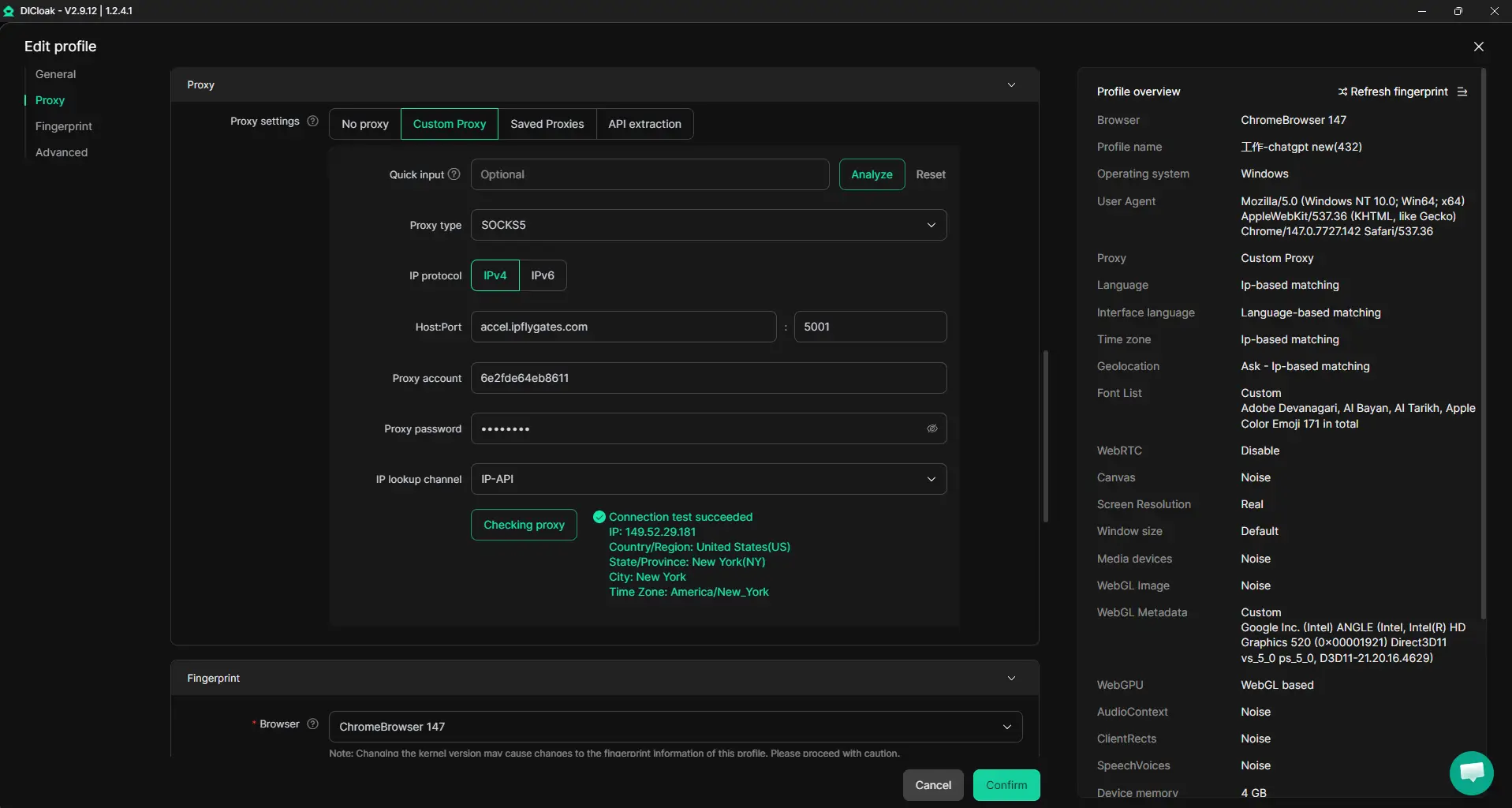The width and height of the screenshot is (1512, 808).
Task: Click the Proxy account field
Action: coord(708,378)
